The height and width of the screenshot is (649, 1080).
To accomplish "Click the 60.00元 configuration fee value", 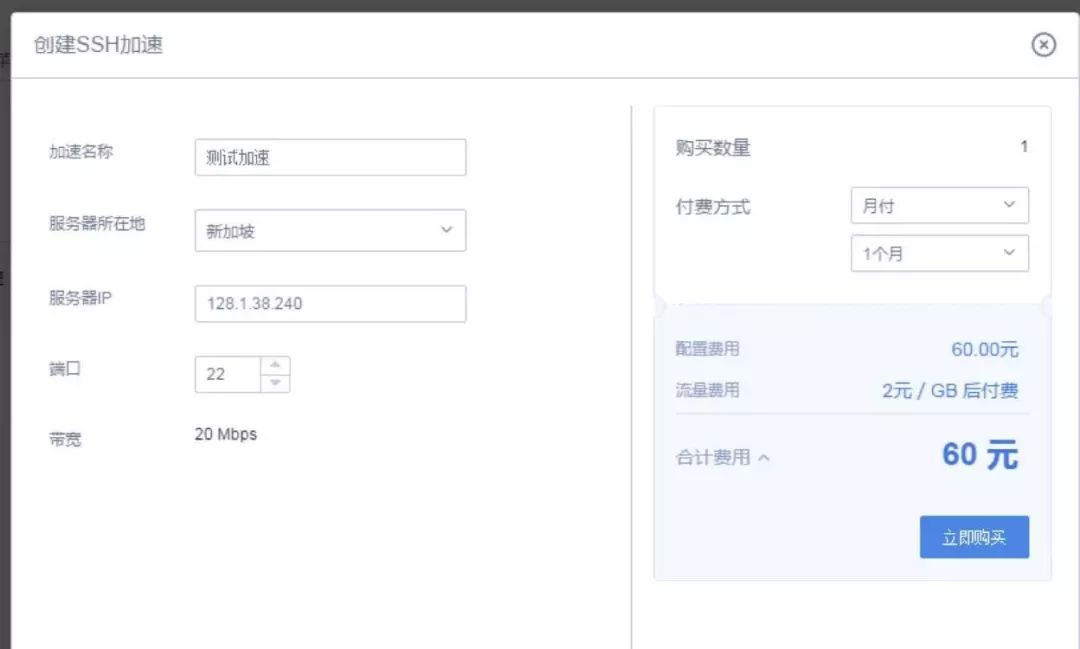I will click(984, 349).
